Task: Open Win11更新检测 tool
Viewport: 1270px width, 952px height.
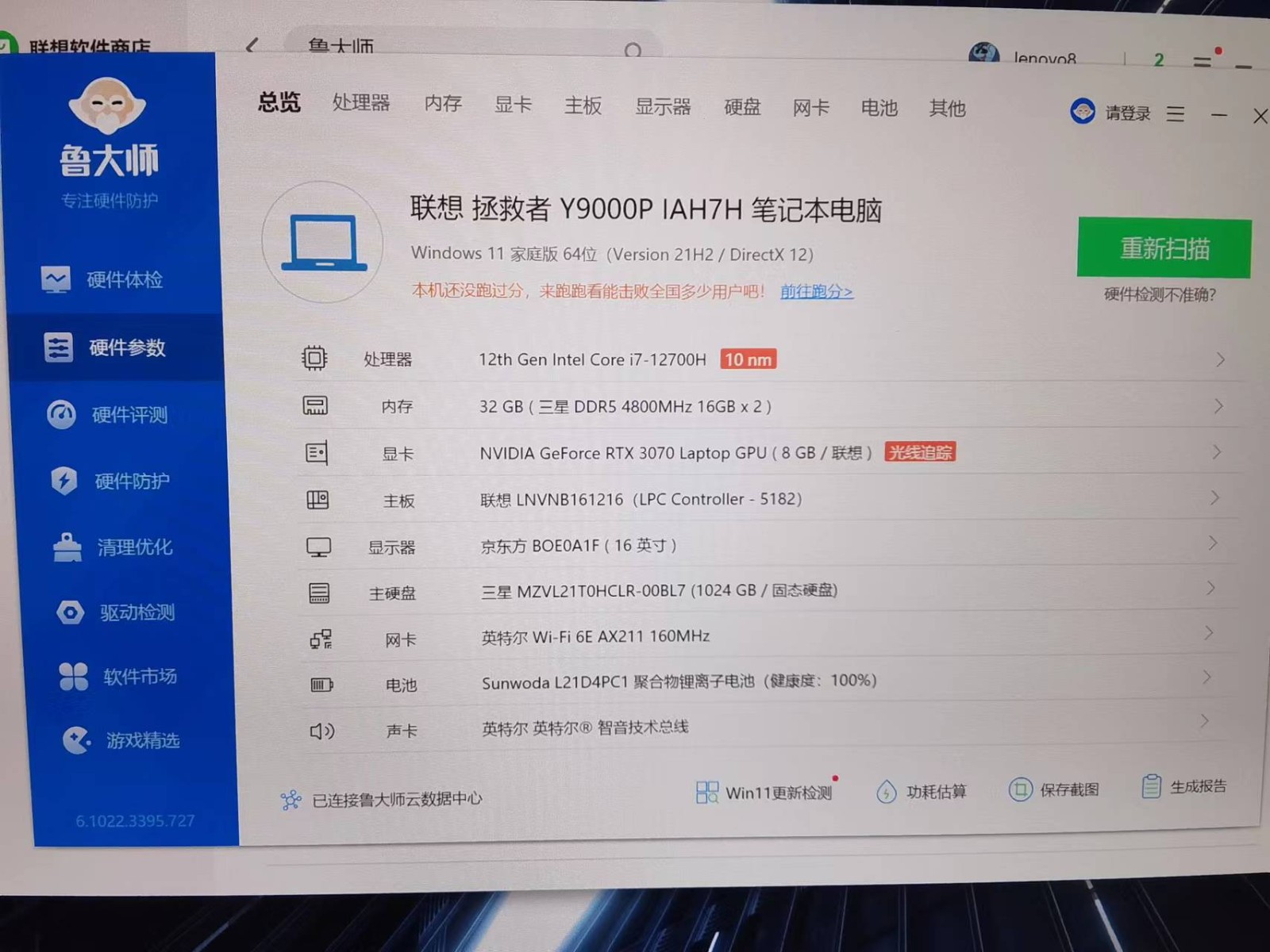Action: tap(764, 792)
